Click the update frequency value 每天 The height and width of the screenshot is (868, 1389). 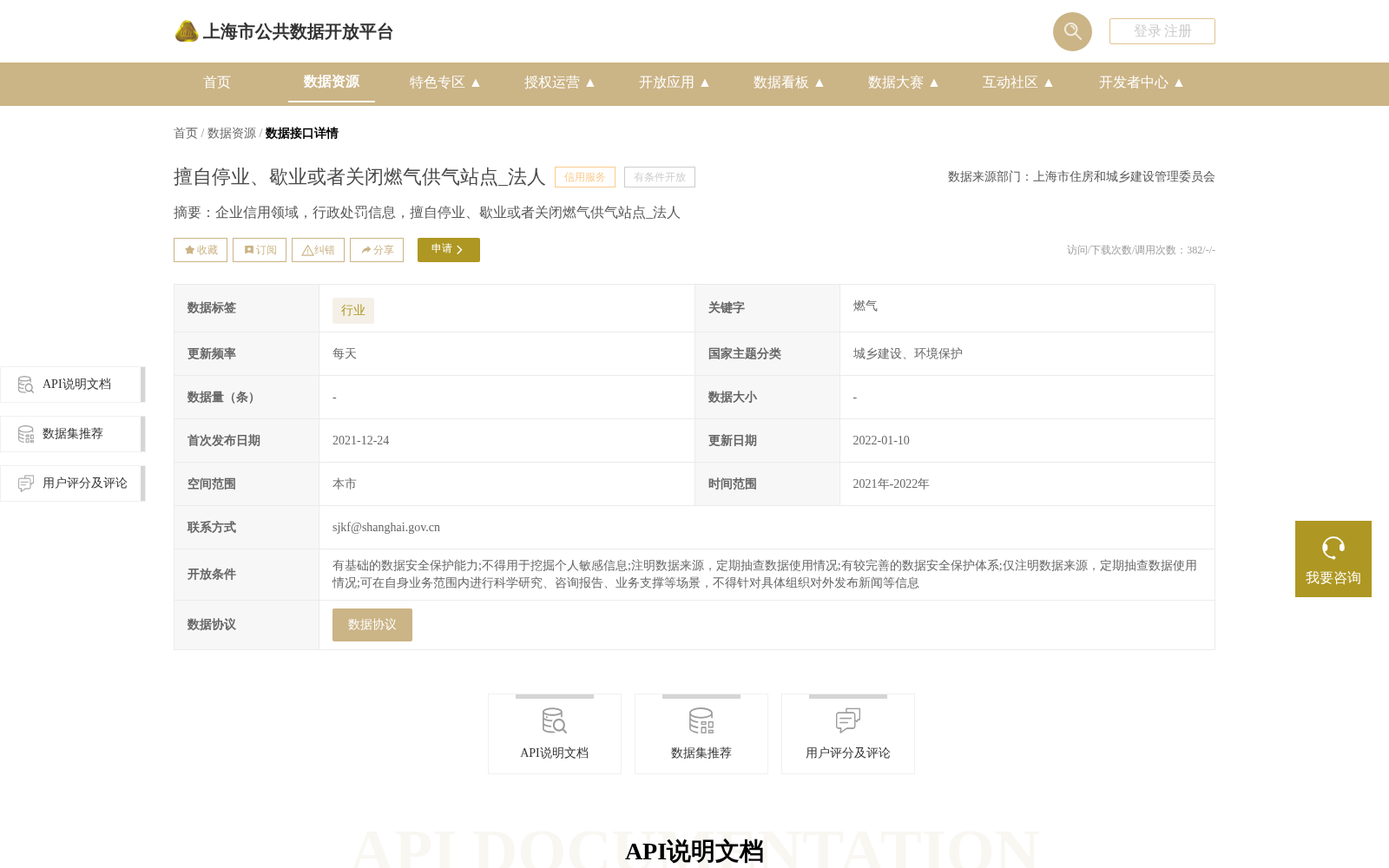point(345,353)
